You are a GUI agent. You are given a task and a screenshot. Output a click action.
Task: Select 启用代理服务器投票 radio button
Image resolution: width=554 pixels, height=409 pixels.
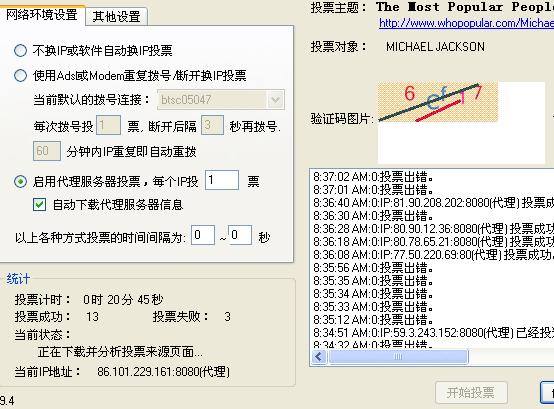(20, 182)
